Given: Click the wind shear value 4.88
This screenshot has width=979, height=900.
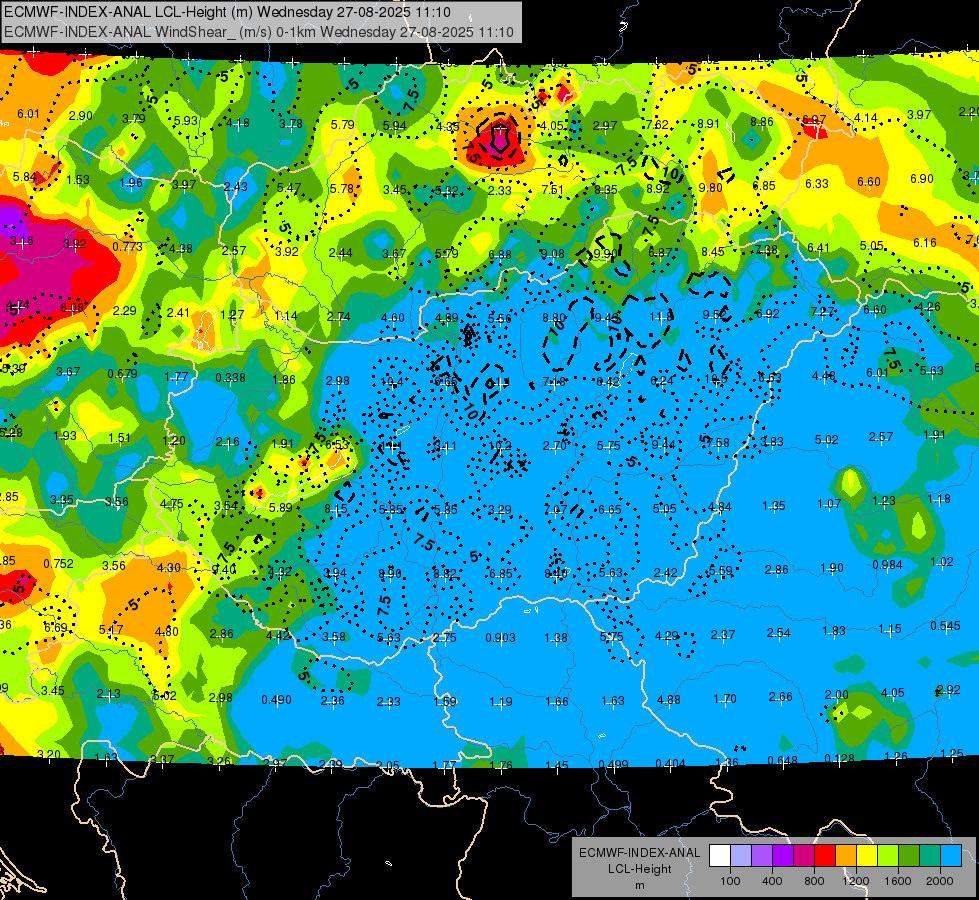Looking at the screenshot, I should 669,700.
